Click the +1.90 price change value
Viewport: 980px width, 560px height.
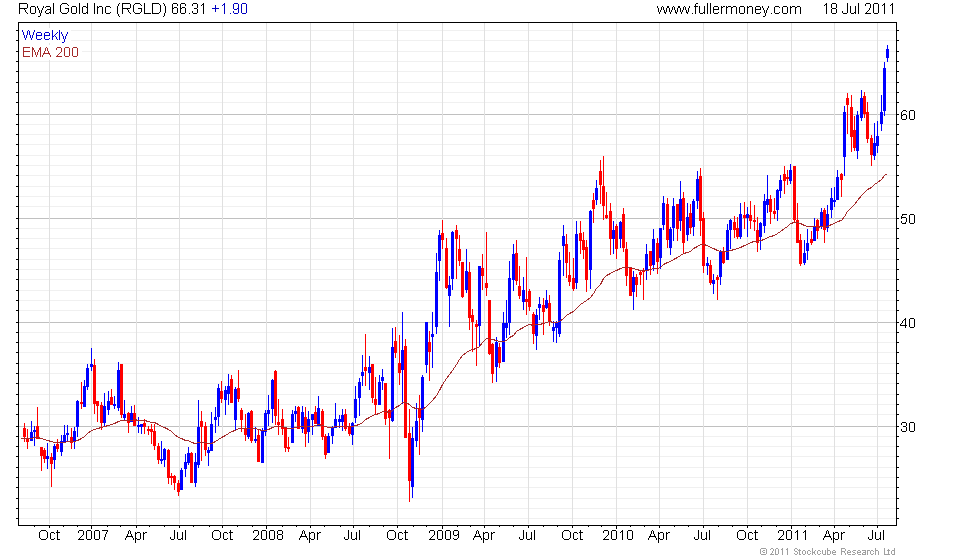coord(229,9)
